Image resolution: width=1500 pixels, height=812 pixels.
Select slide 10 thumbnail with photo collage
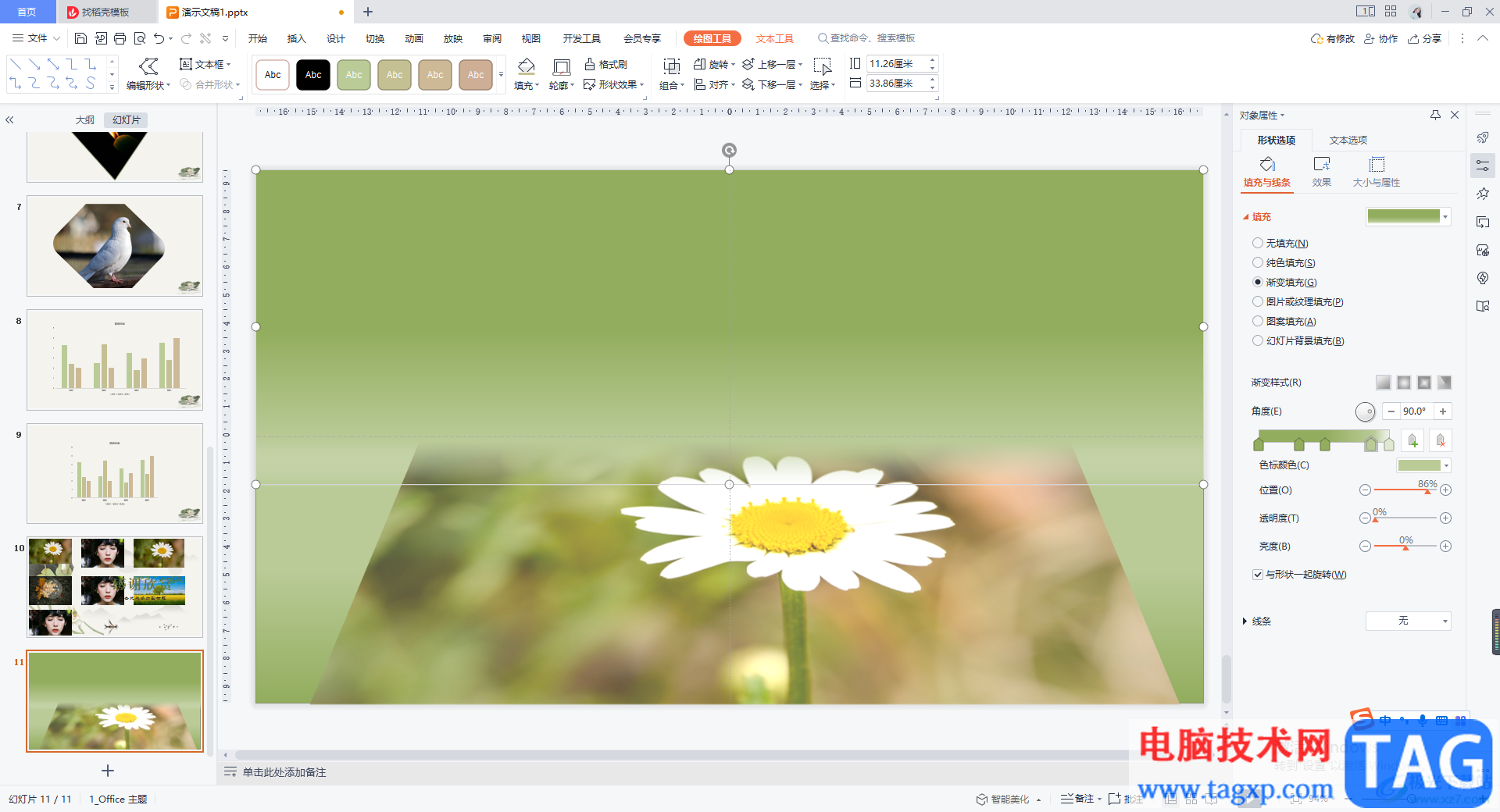point(115,587)
